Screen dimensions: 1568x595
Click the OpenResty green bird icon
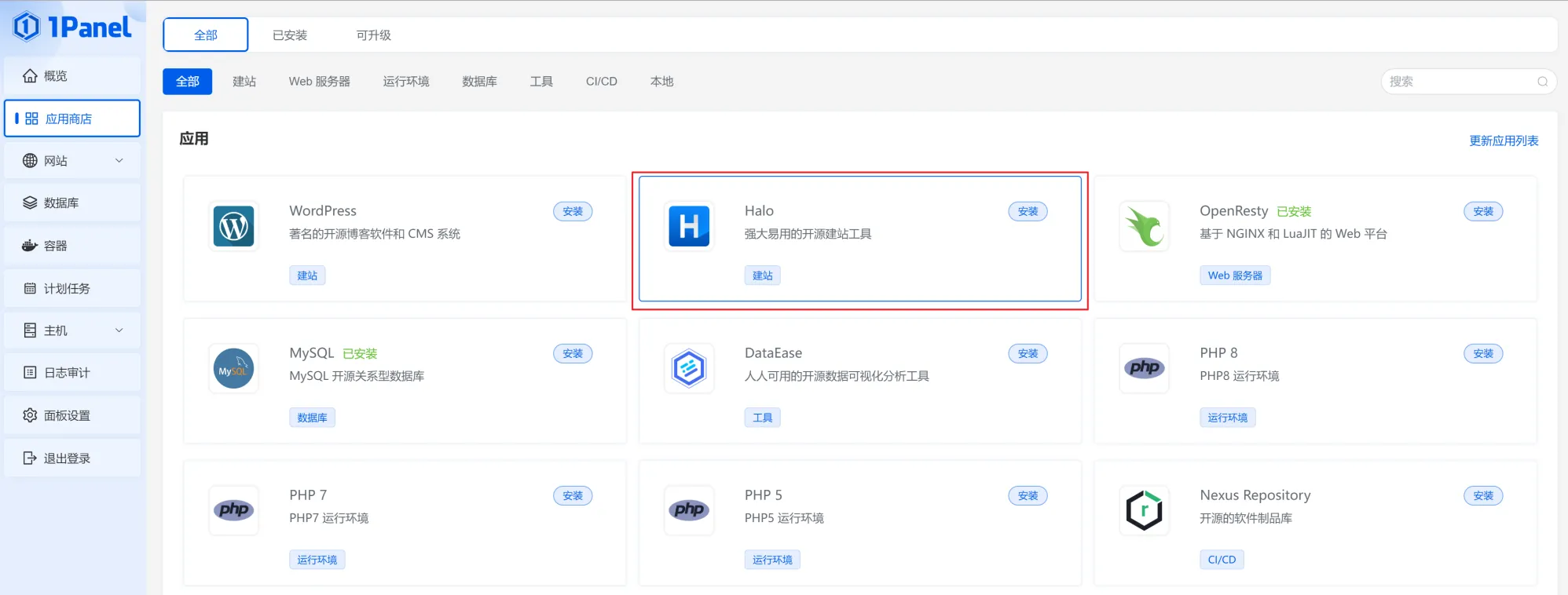(1144, 226)
